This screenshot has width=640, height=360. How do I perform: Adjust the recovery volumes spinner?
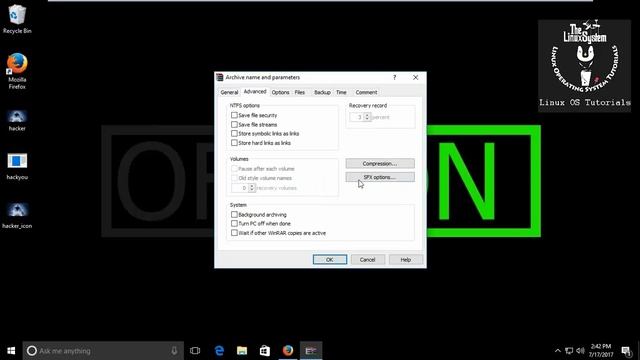251,188
